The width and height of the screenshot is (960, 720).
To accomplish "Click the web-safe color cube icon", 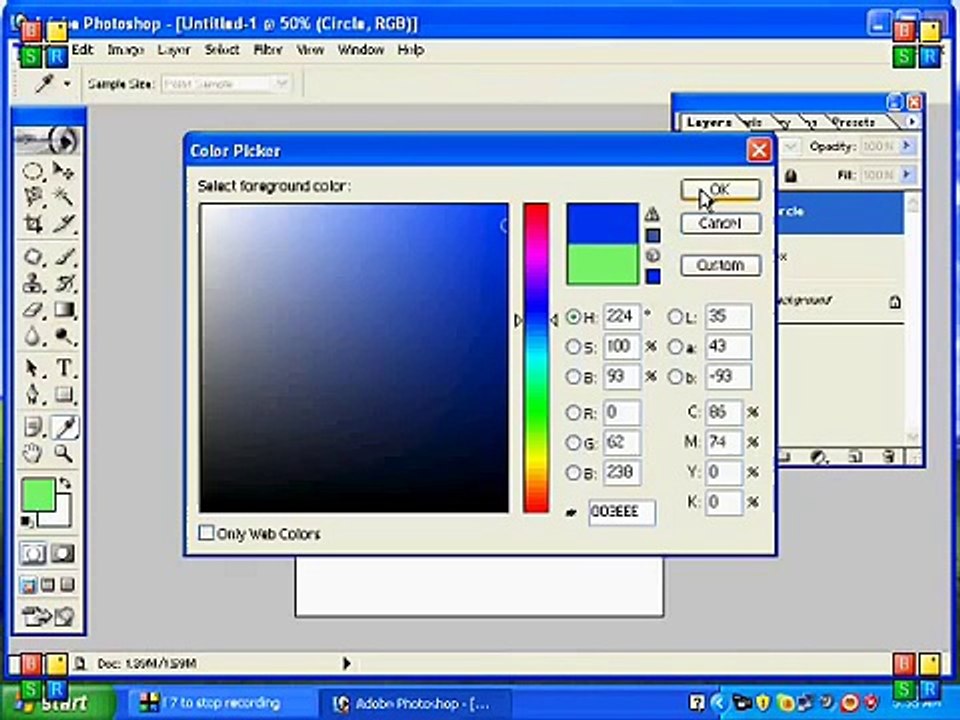I will tap(653, 256).
